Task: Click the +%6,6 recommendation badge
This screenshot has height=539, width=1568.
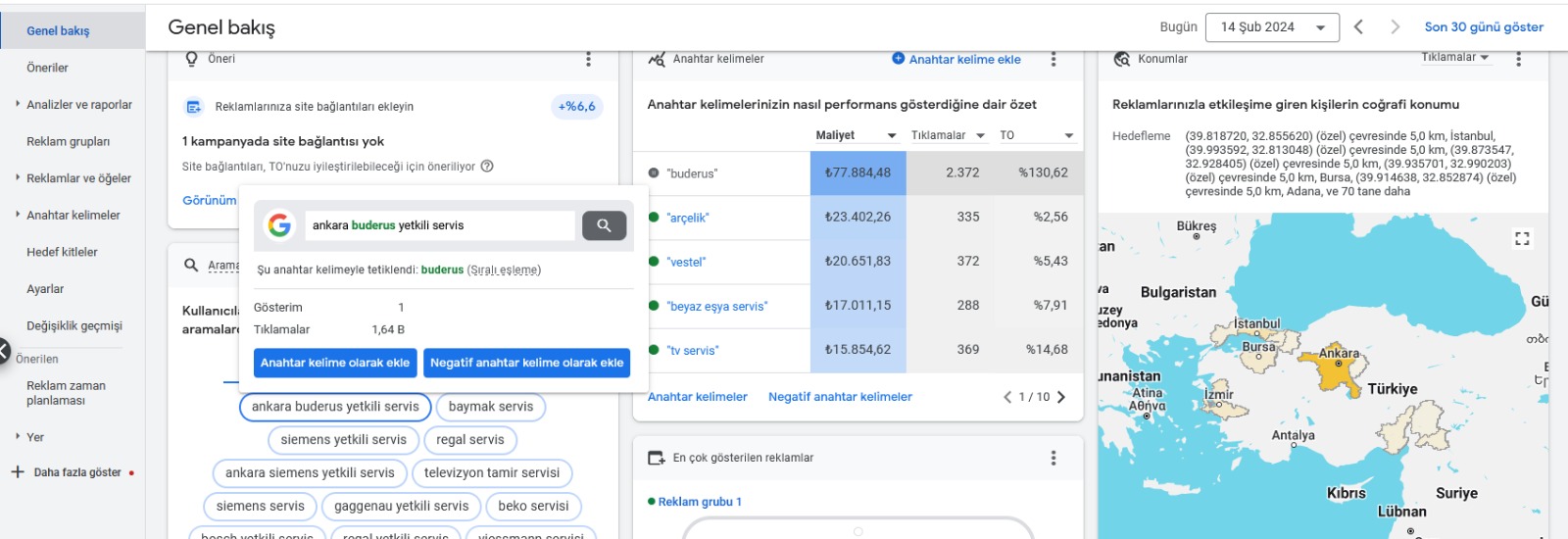Action: click(x=576, y=107)
